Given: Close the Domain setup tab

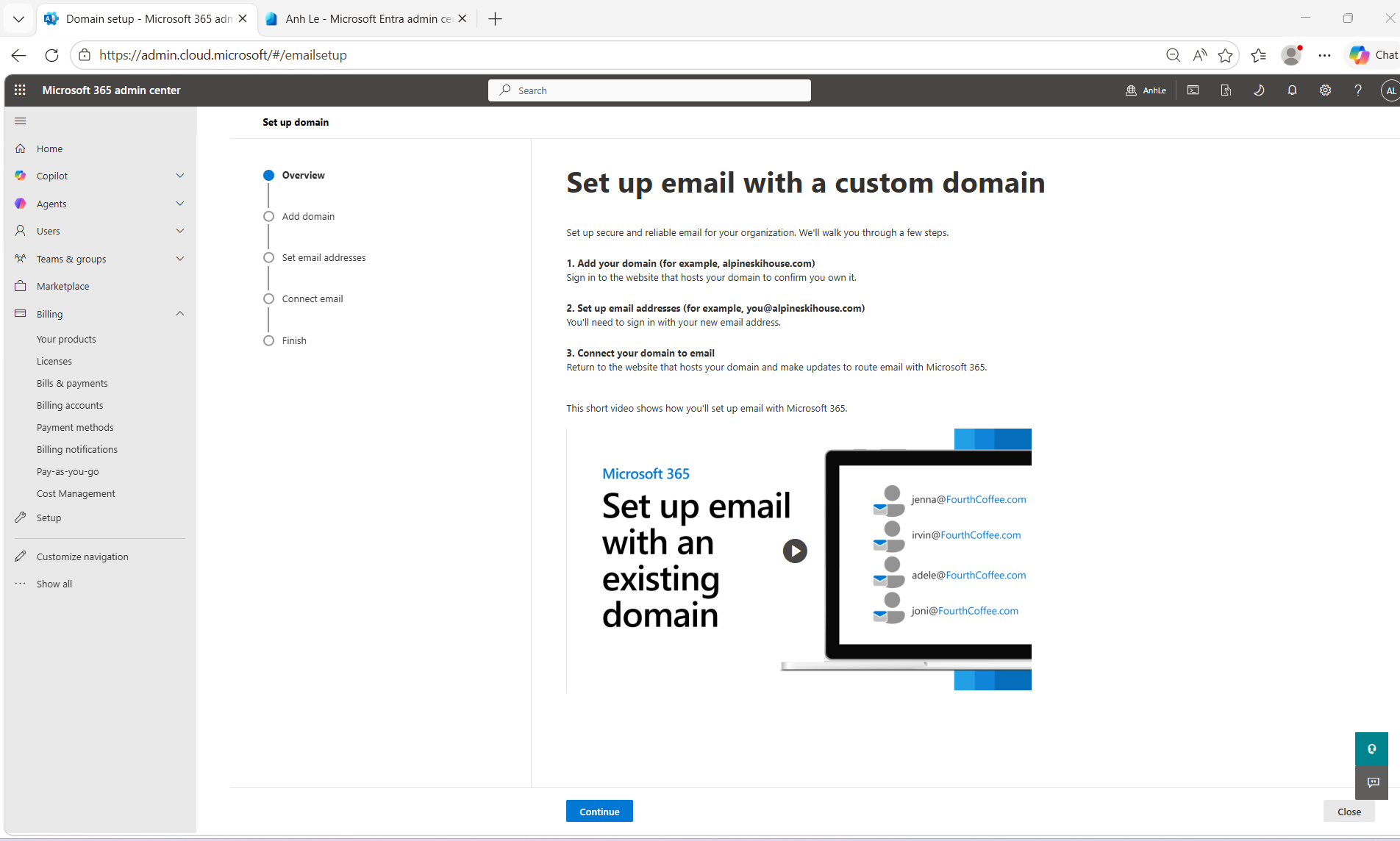Looking at the screenshot, I should [x=243, y=19].
